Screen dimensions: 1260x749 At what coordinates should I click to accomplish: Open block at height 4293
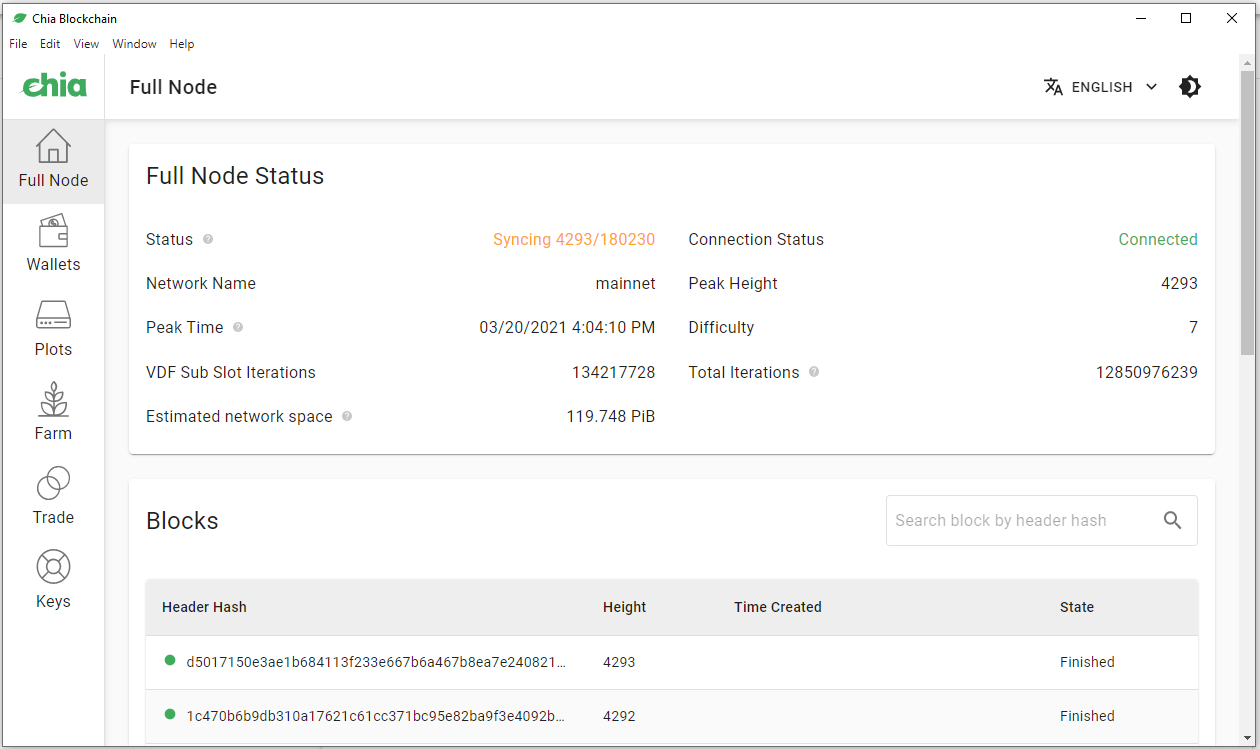[375, 662]
